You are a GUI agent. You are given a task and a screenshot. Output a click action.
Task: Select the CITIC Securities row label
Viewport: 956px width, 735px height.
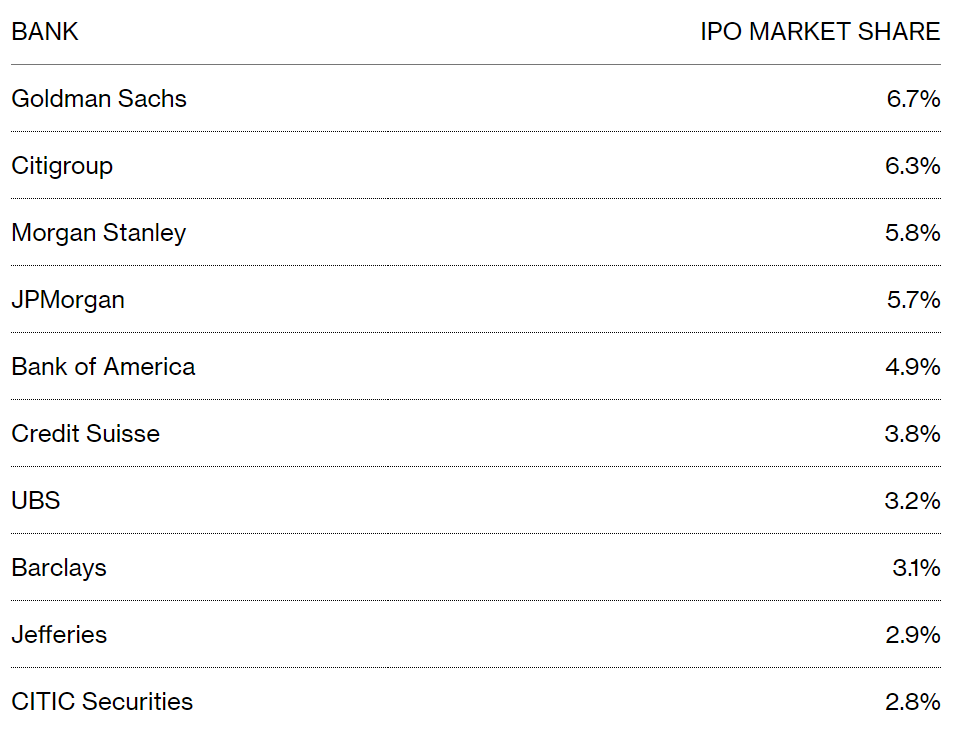click(102, 702)
